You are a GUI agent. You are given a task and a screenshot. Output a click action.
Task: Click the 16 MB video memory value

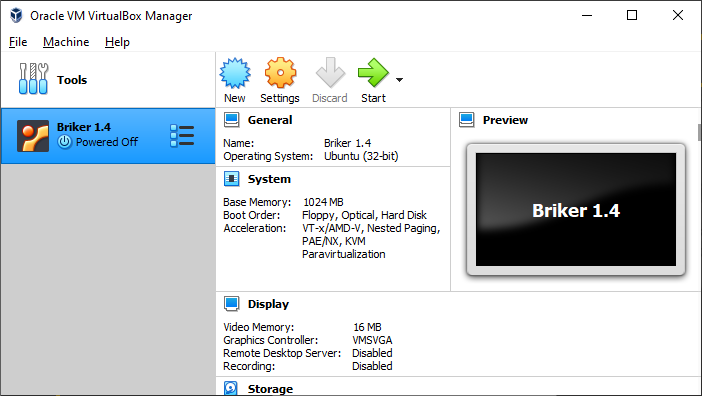click(367, 327)
